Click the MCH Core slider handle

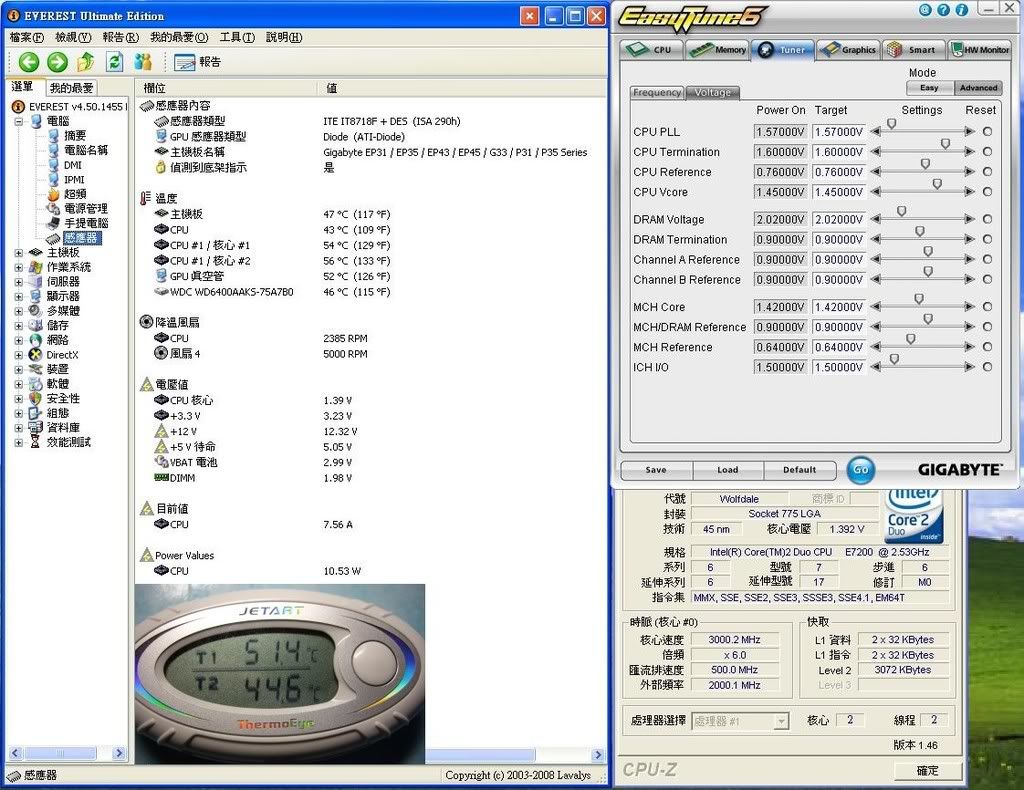919,299
